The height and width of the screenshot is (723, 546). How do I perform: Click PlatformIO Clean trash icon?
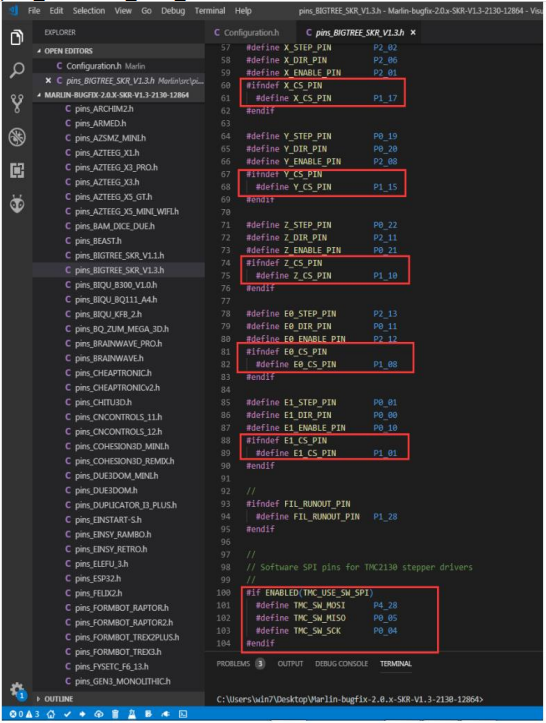pos(115,714)
